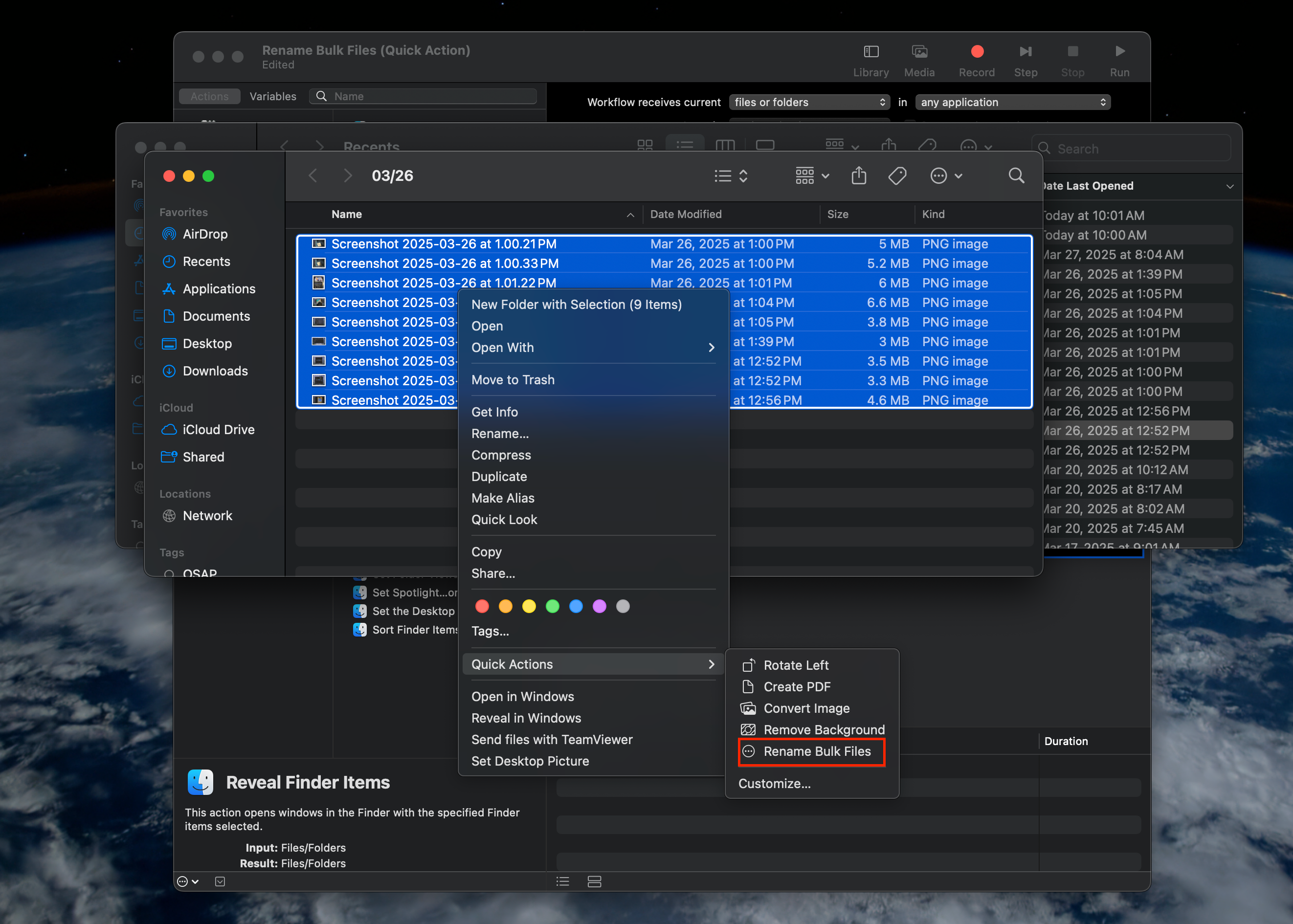This screenshot has height=924, width=1293.
Task: Choose Convert Image quick action
Action: 812,708
